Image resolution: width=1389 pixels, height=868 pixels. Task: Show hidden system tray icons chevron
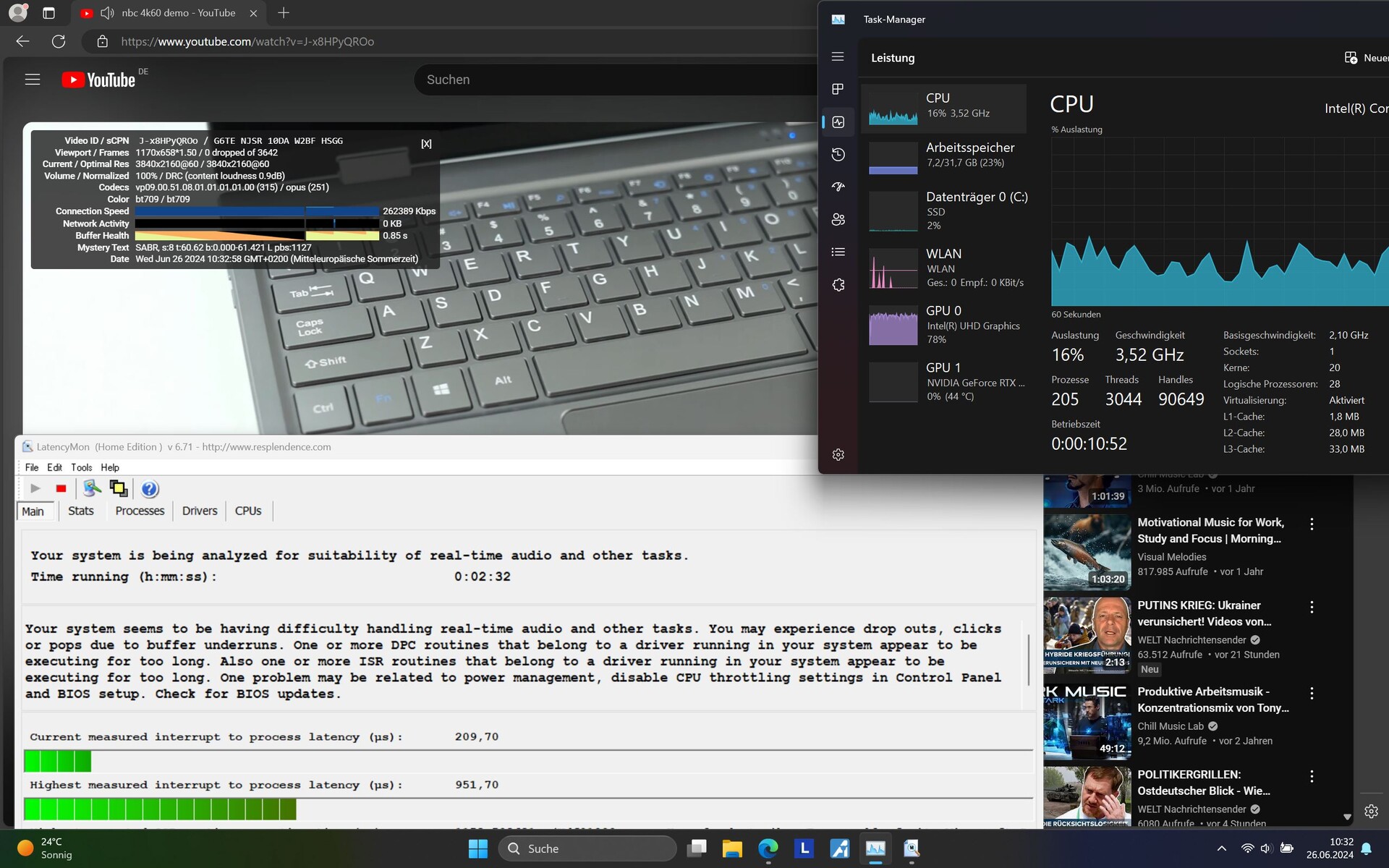click(1221, 848)
